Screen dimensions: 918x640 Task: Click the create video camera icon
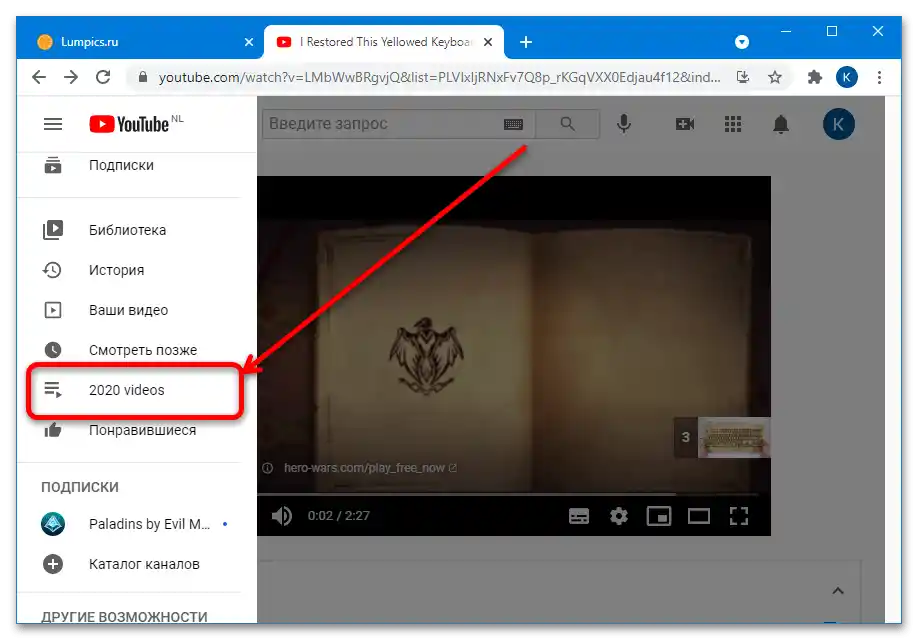pyautogui.click(x=684, y=124)
